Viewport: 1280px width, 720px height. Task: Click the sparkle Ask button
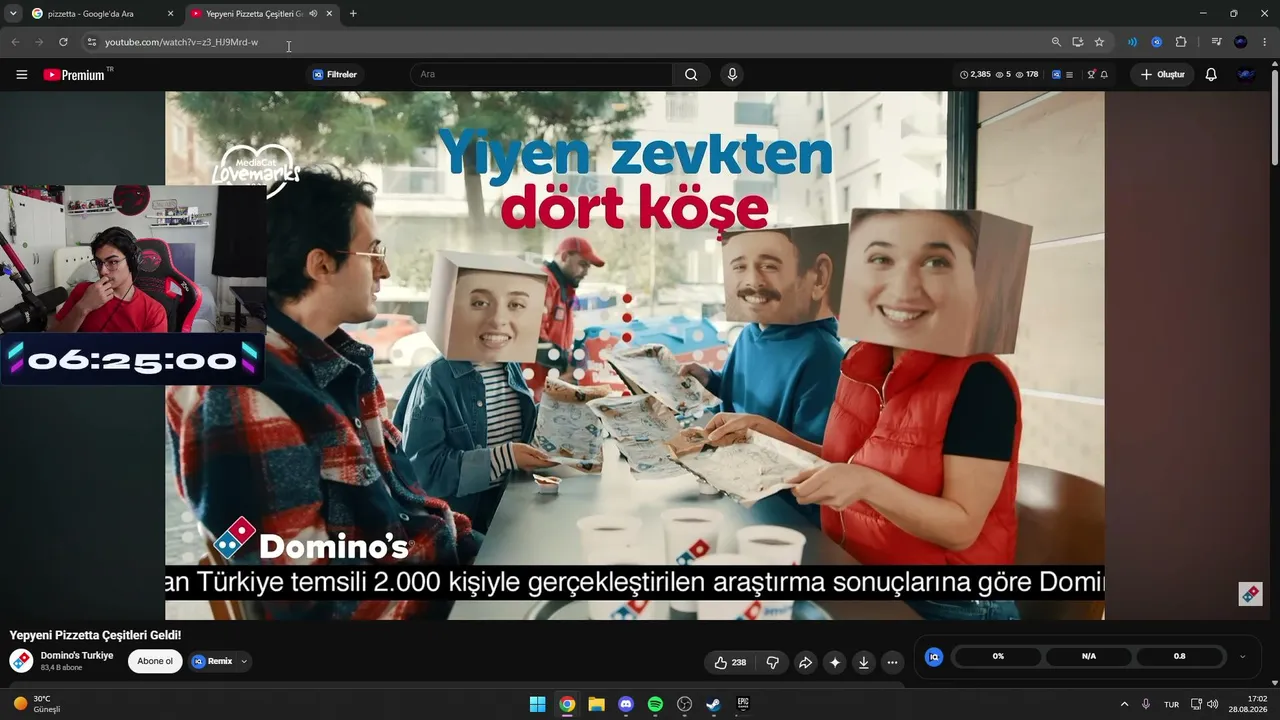tap(834, 662)
